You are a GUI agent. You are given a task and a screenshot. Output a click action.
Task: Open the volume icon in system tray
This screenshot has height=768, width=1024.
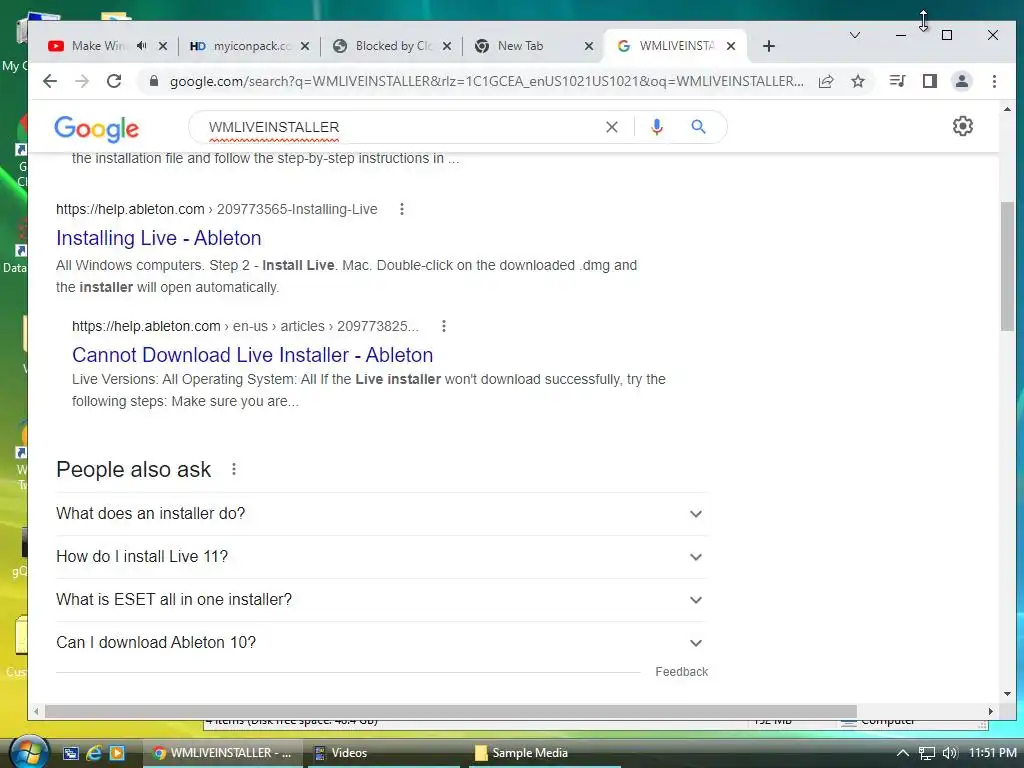pos(950,753)
